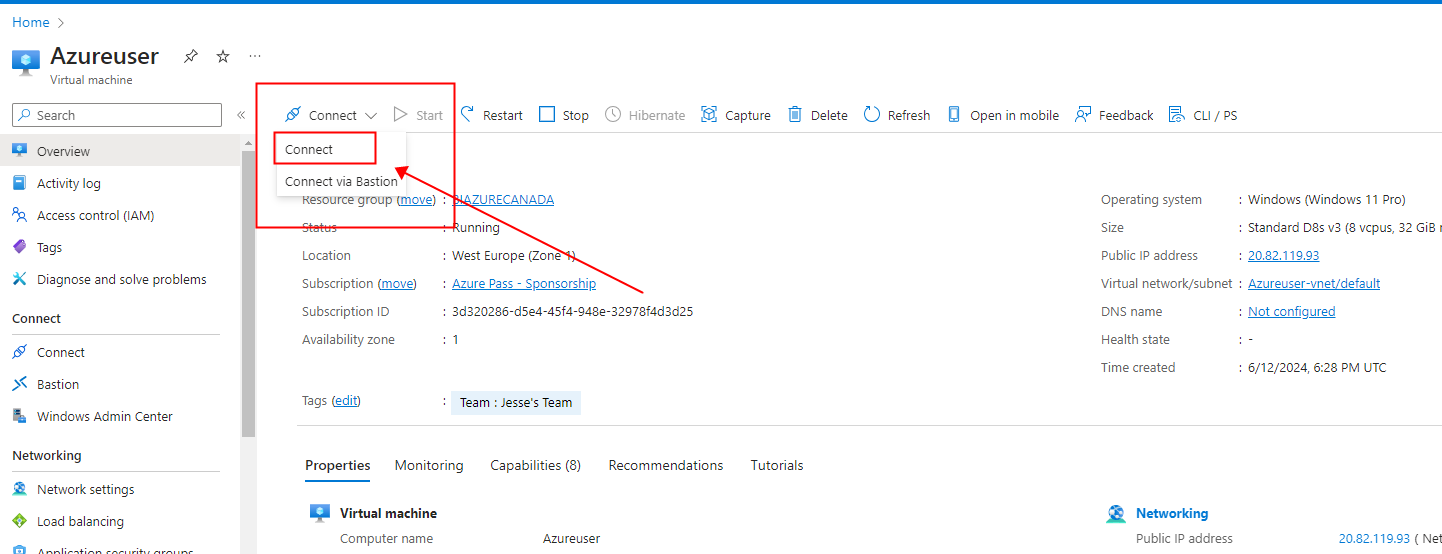Switch to the Monitoring tab
Viewport: 1442px width, 554px height.
[429, 465]
